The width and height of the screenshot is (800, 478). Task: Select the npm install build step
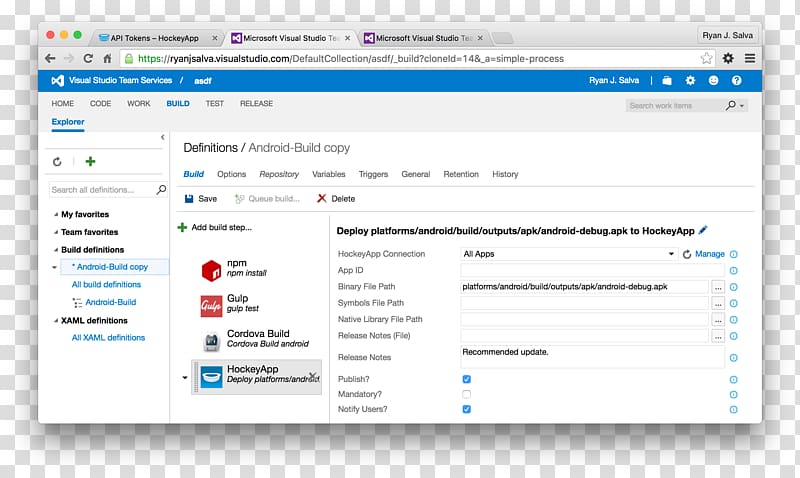click(x=258, y=269)
